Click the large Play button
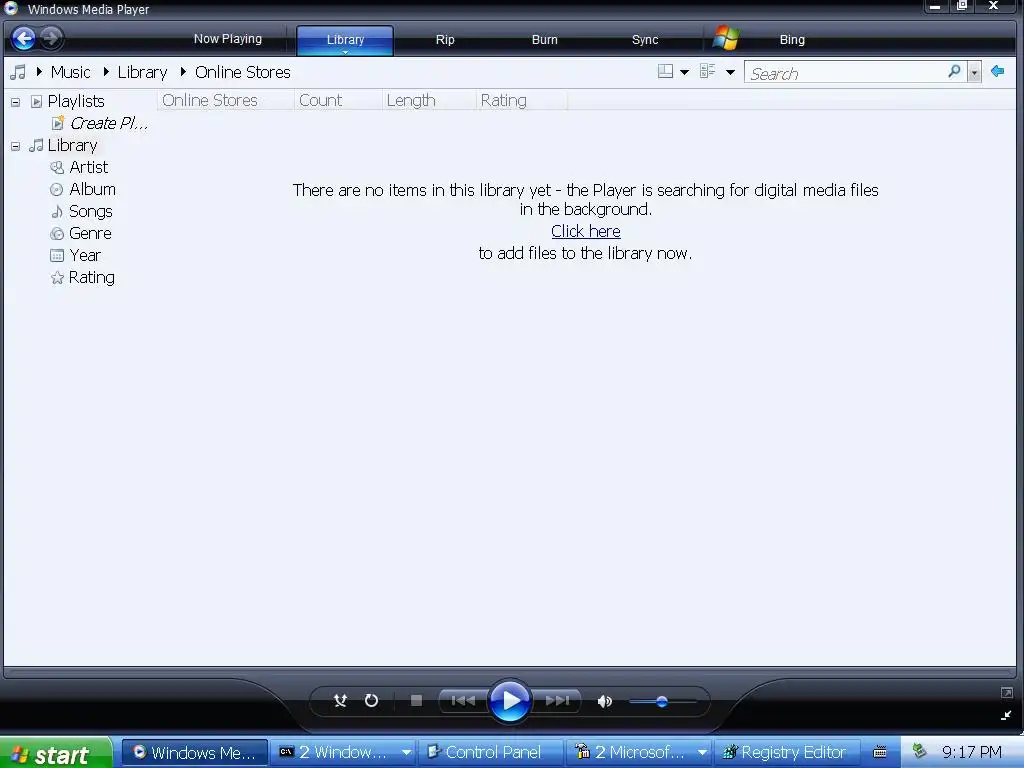Viewport: 1024px width, 768px height. pos(509,701)
